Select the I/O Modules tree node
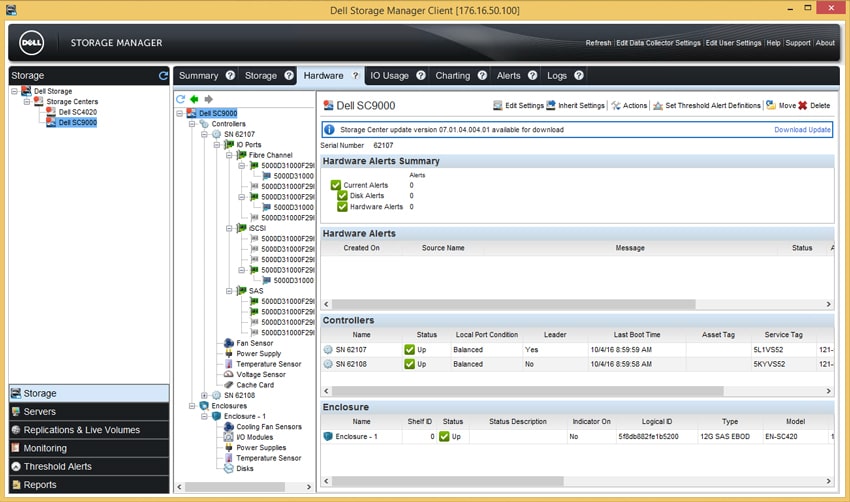 (254, 437)
